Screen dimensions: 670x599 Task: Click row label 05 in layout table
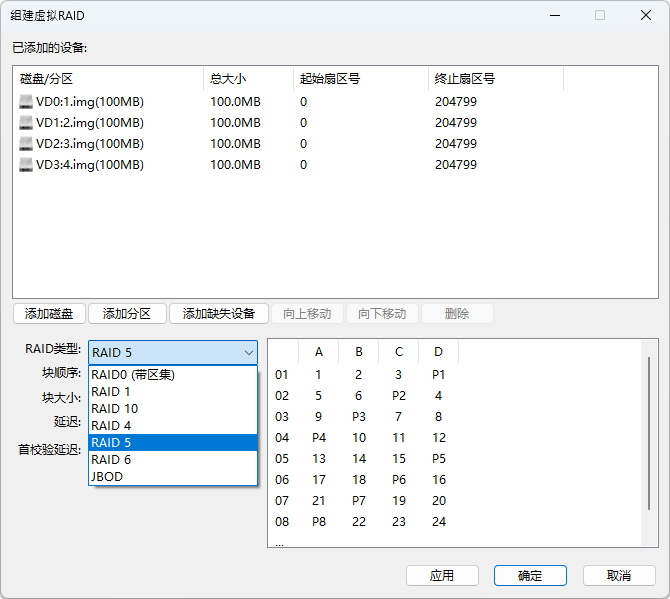(x=282, y=458)
